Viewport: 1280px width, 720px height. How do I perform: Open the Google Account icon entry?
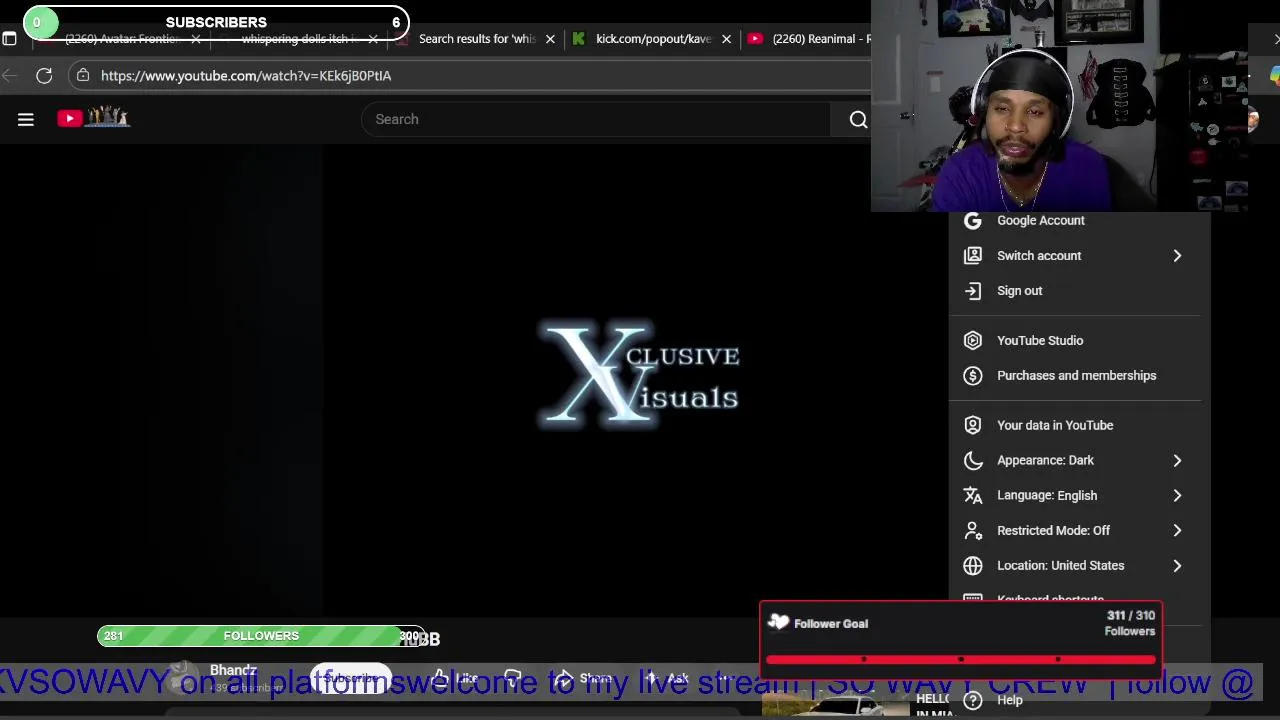coord(972,220)
